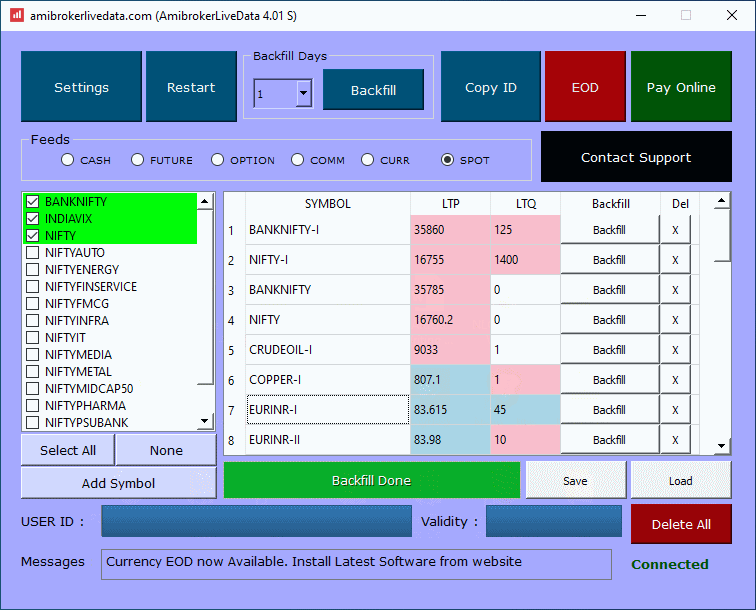Check the NIFTYINFRA checkbox
This screenshot has width=756, height=610.
[x=32, y=320]
